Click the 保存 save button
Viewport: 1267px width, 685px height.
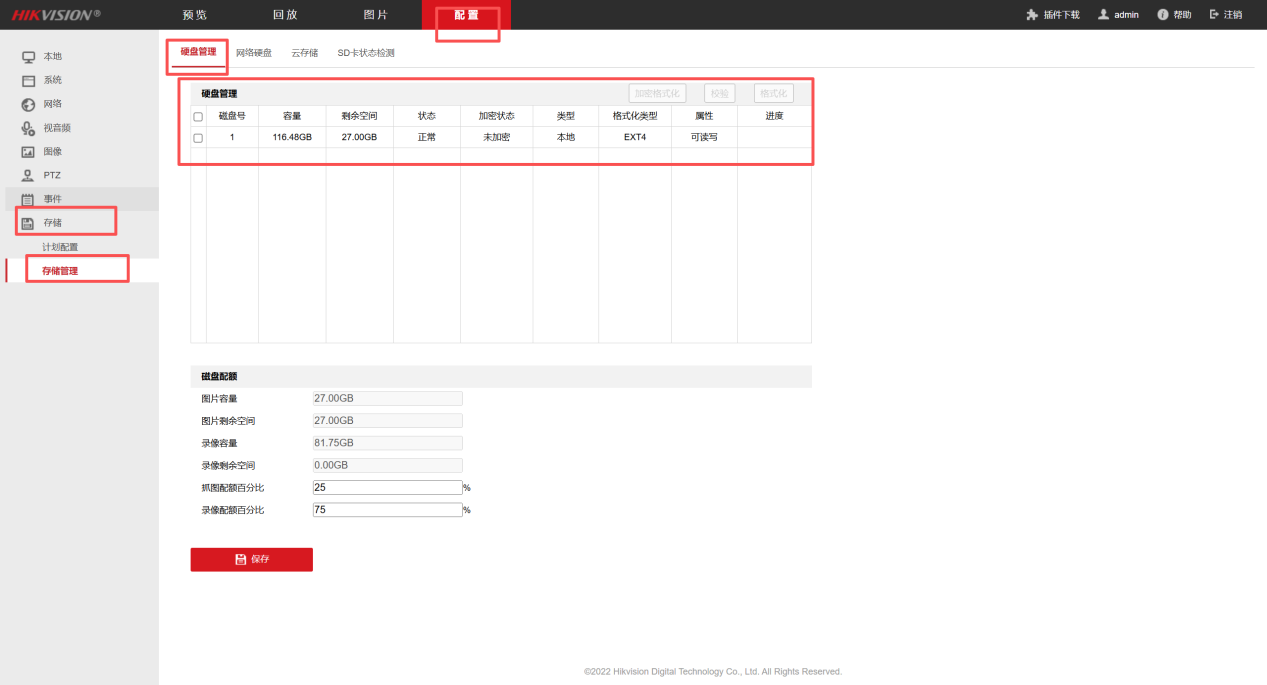pyautogui.click(x=251, y=560)
